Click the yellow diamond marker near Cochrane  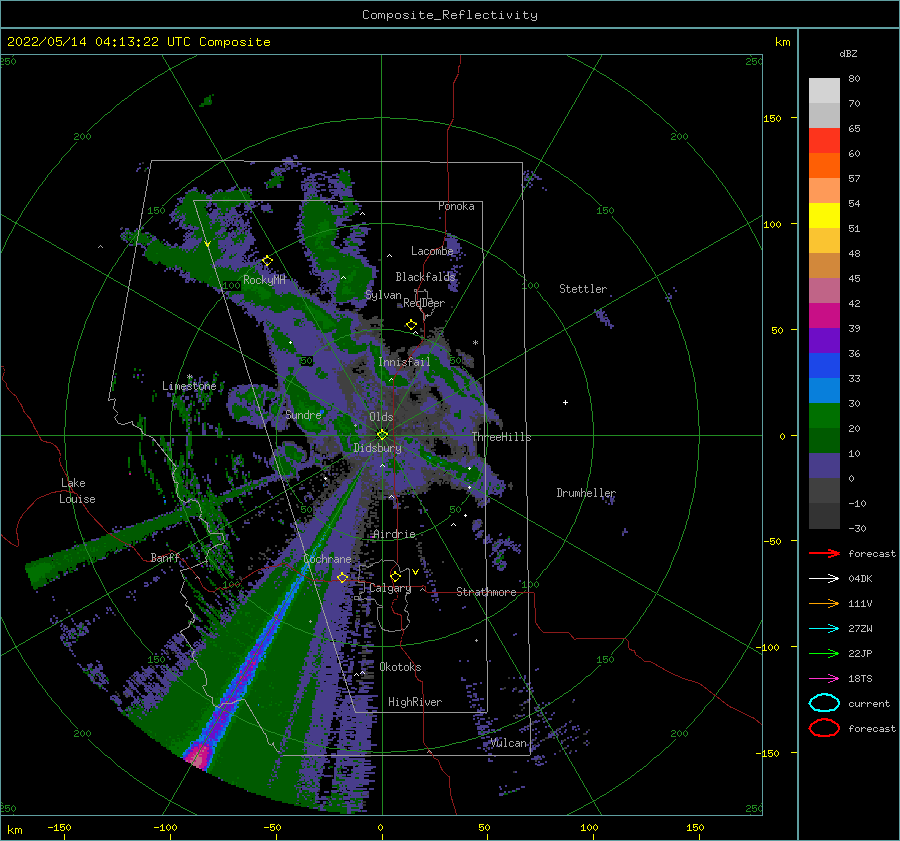point(343,577)
